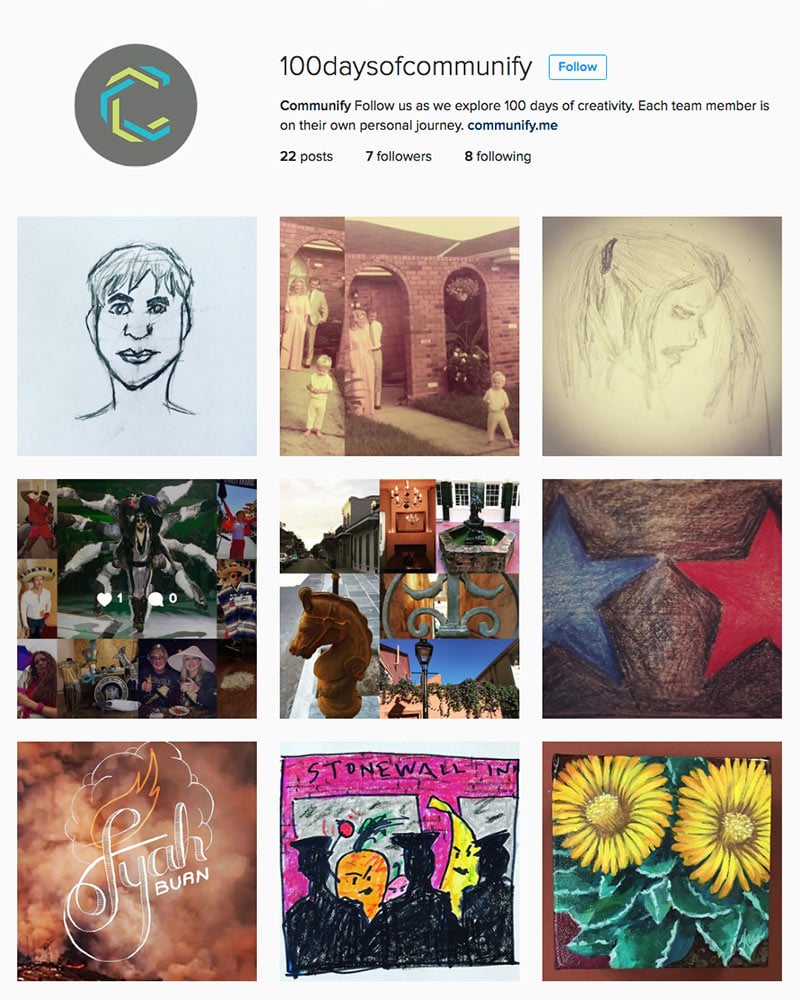800x1000 pixels.
Task: Open the costume photo collage post
Action: pos(137,599)
